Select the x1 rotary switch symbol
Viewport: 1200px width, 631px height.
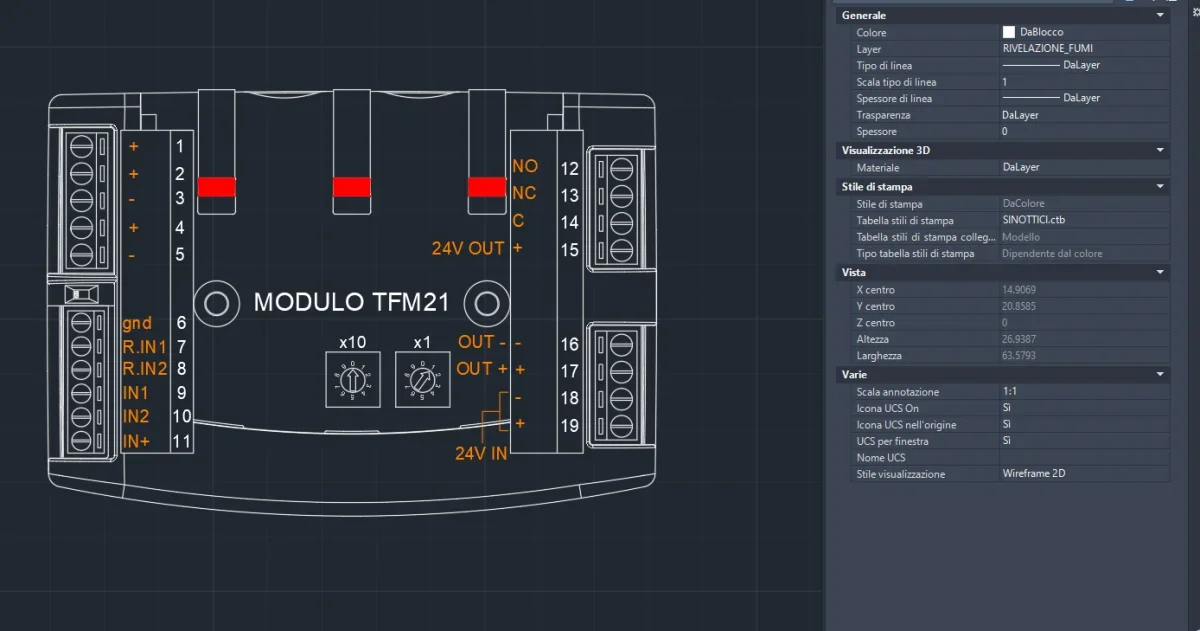click(x=421, y=379)
